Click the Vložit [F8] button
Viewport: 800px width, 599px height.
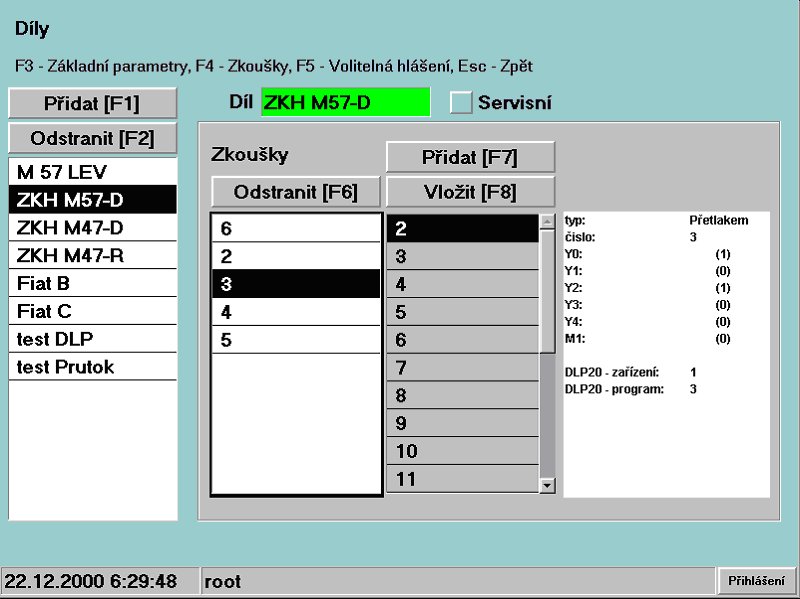pyautogui.click(x=470, y=191)
